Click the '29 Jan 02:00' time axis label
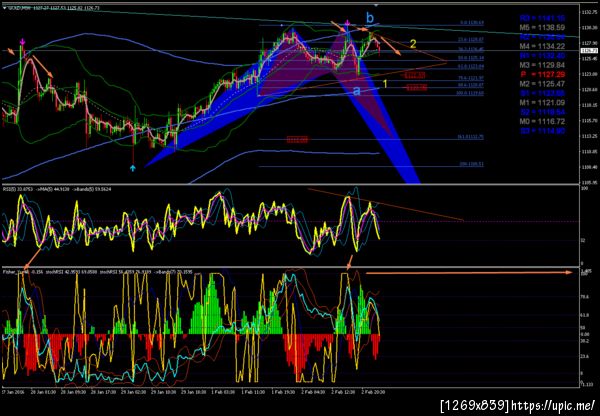 [134, 392]
